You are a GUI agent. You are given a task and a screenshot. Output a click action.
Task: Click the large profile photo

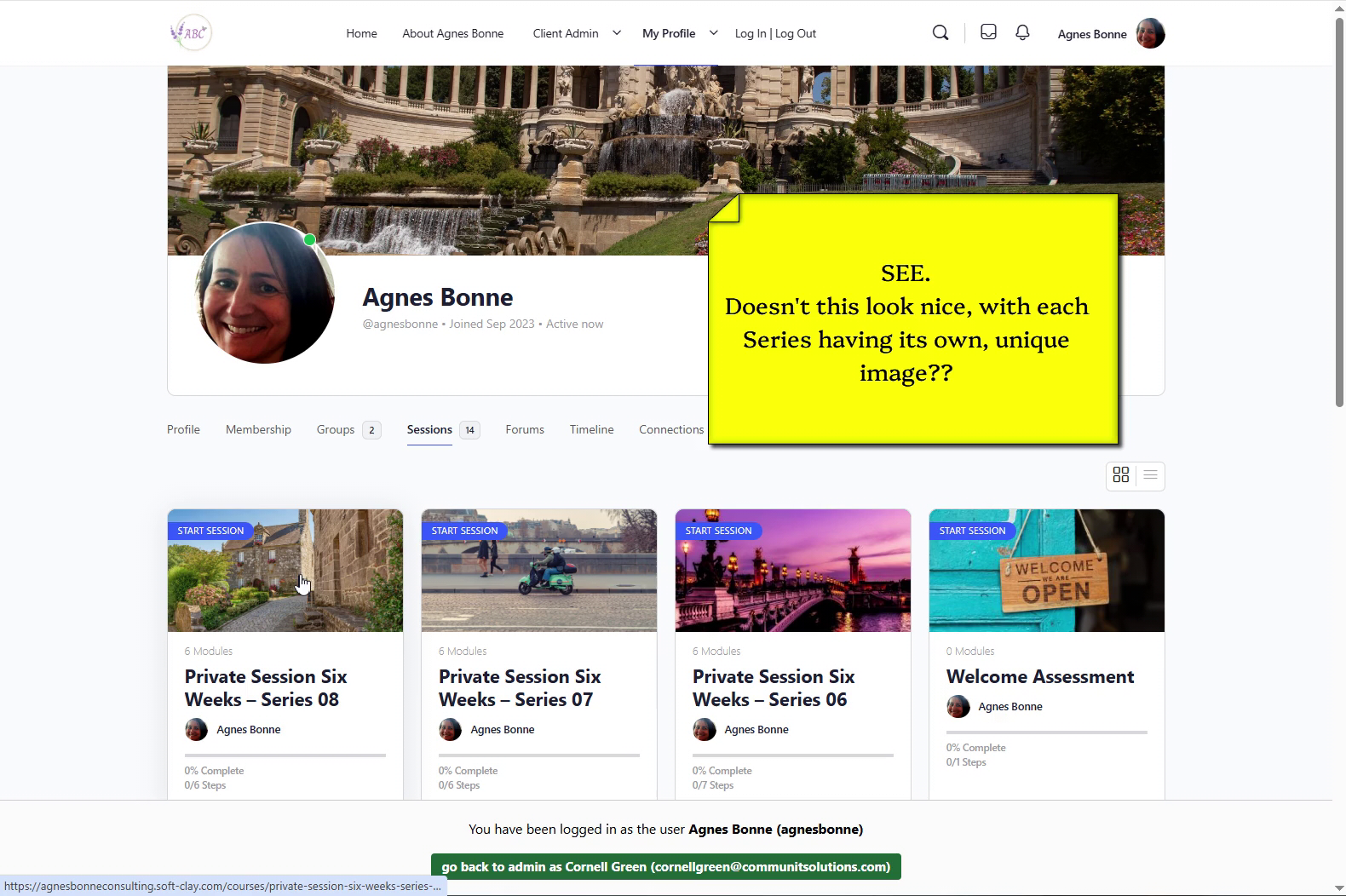click(264, 293)
